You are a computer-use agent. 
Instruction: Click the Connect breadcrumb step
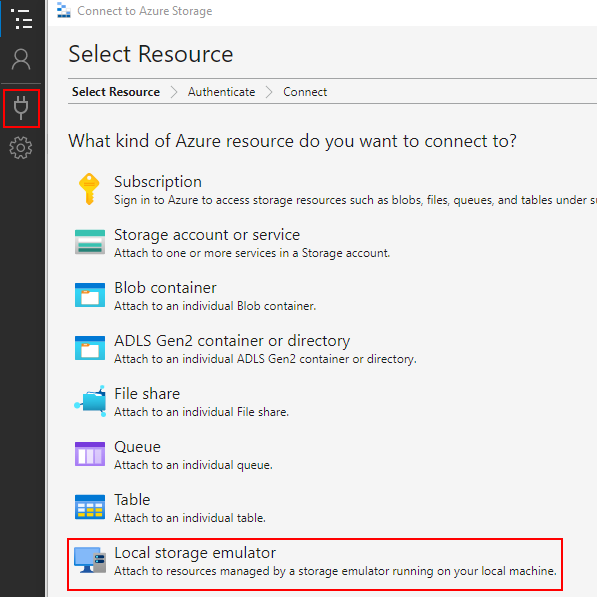[x=305, y=92]
